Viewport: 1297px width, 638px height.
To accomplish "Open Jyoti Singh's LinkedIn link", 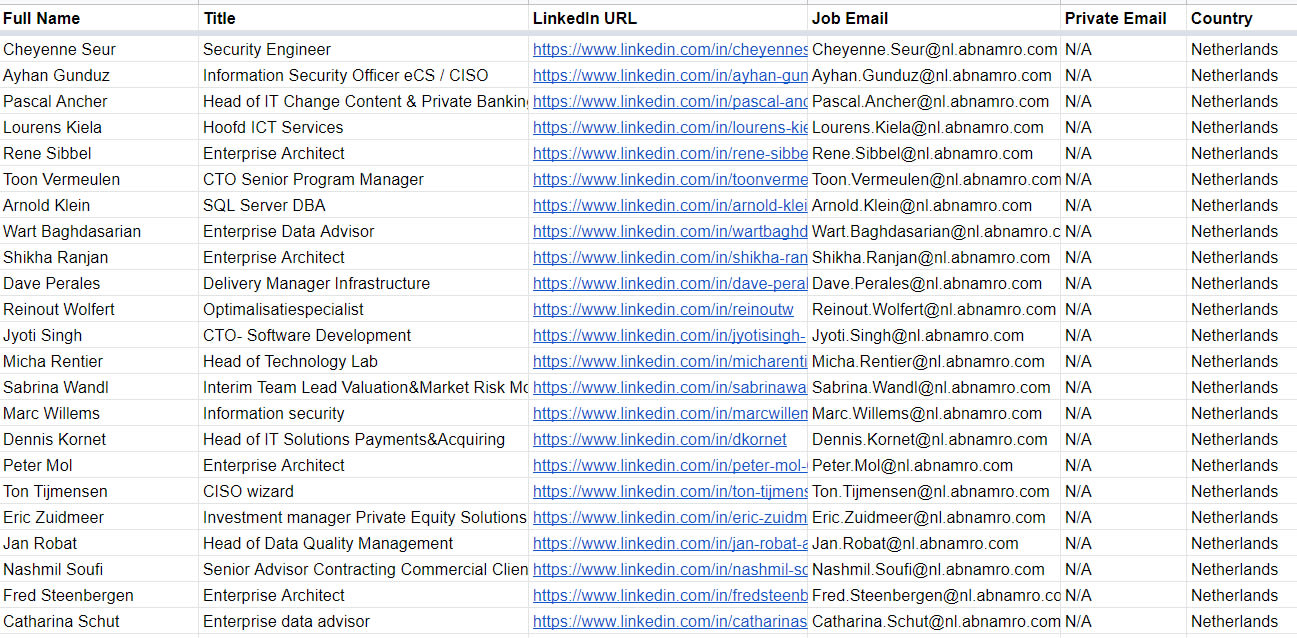I will [x=670, y=335].
